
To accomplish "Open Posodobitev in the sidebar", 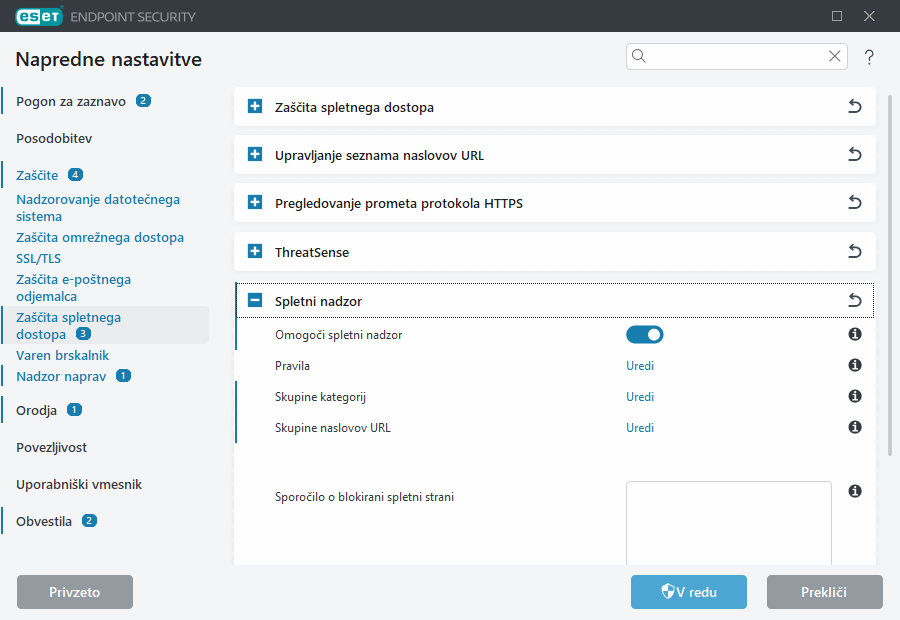I will 54,138.
